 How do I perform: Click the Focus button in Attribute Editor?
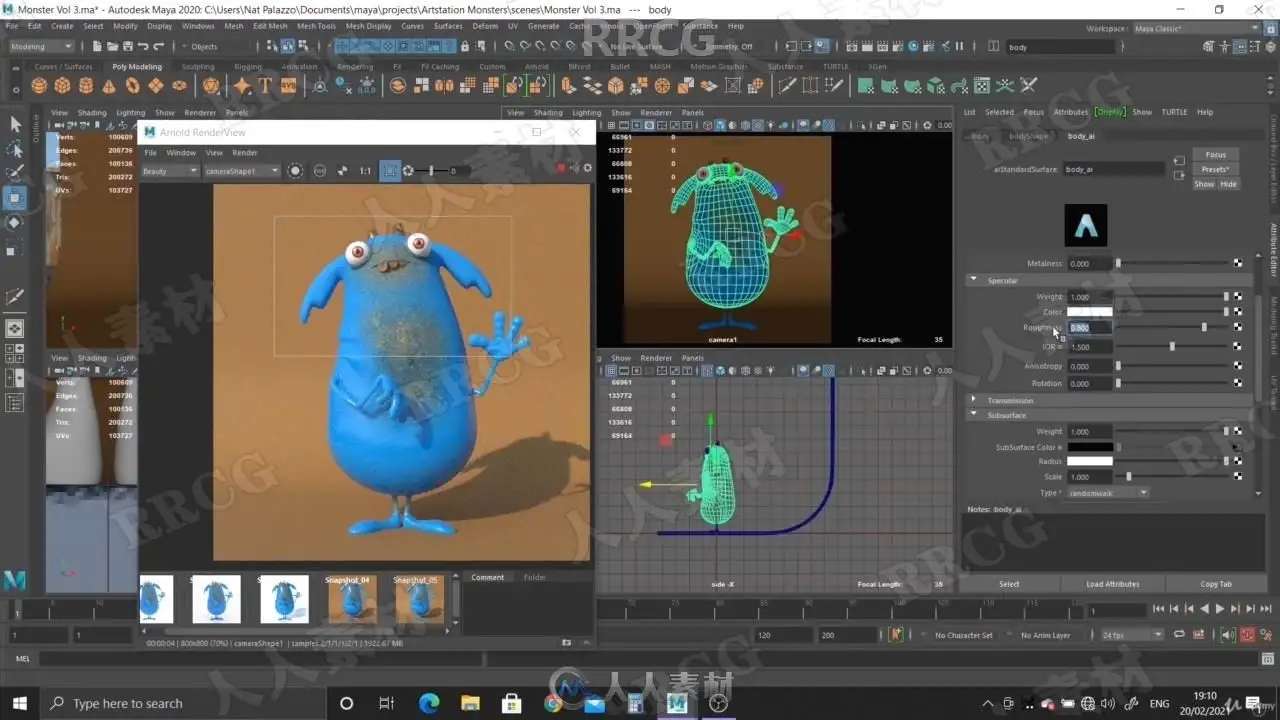1216,155
